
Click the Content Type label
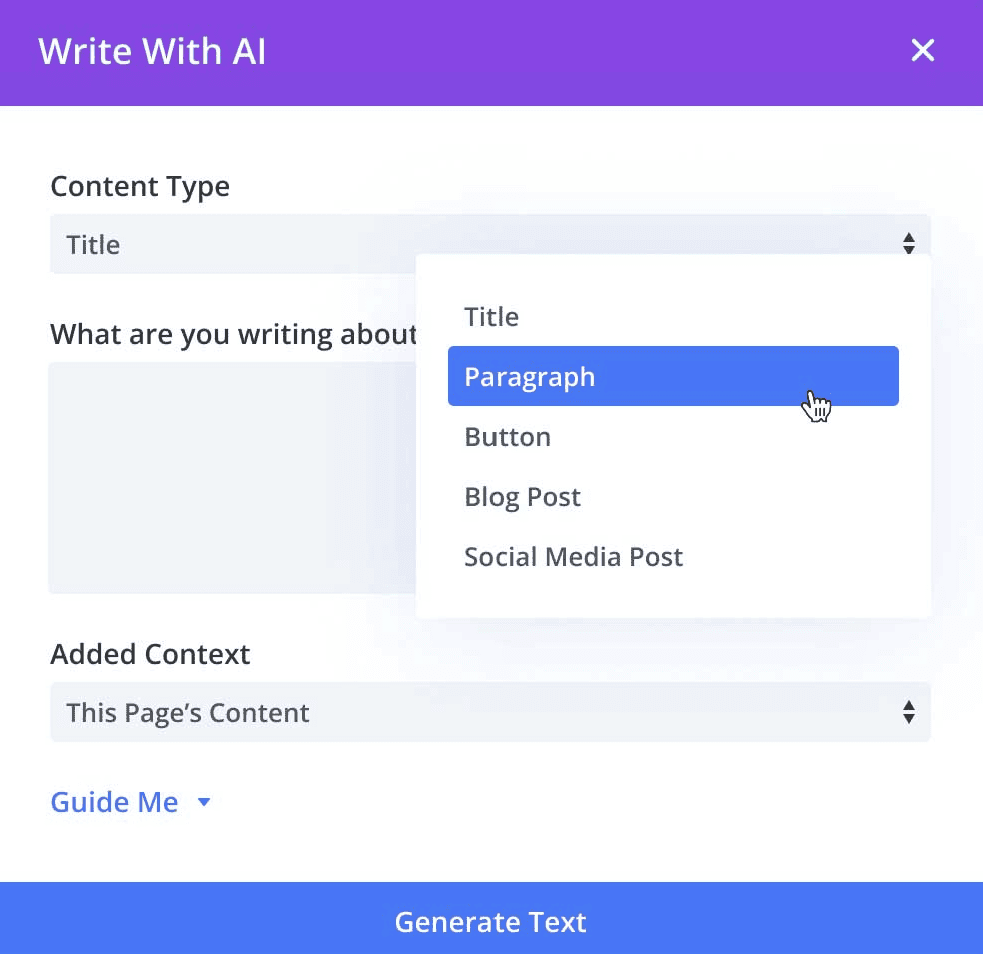click(140, 186)
